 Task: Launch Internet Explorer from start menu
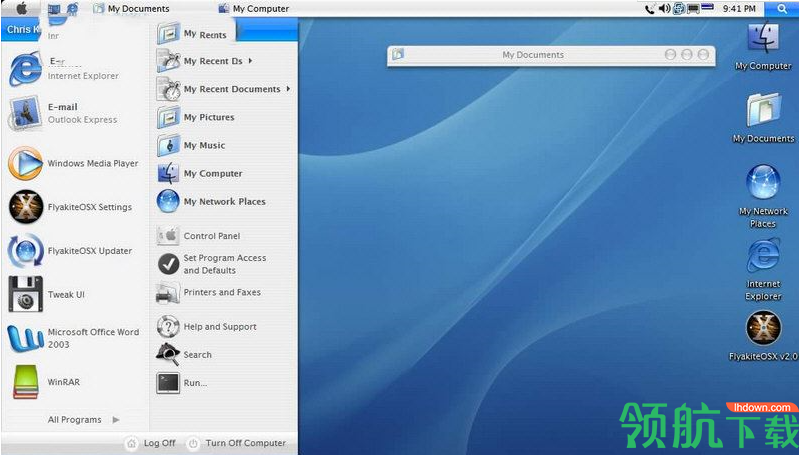pos(64,69)
